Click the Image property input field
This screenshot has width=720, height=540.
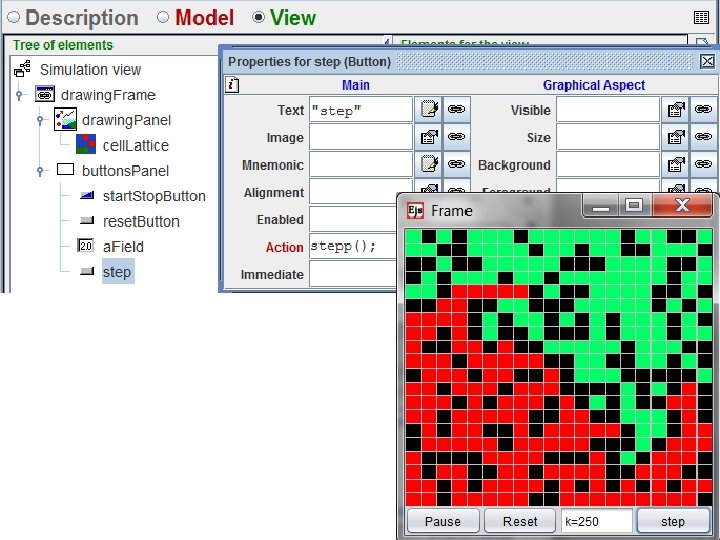tap(361, 137)
